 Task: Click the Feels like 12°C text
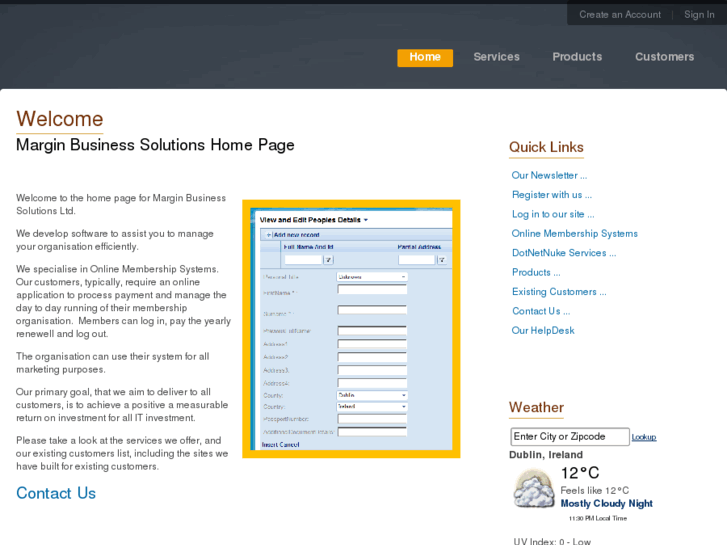(x=594, y=490)
